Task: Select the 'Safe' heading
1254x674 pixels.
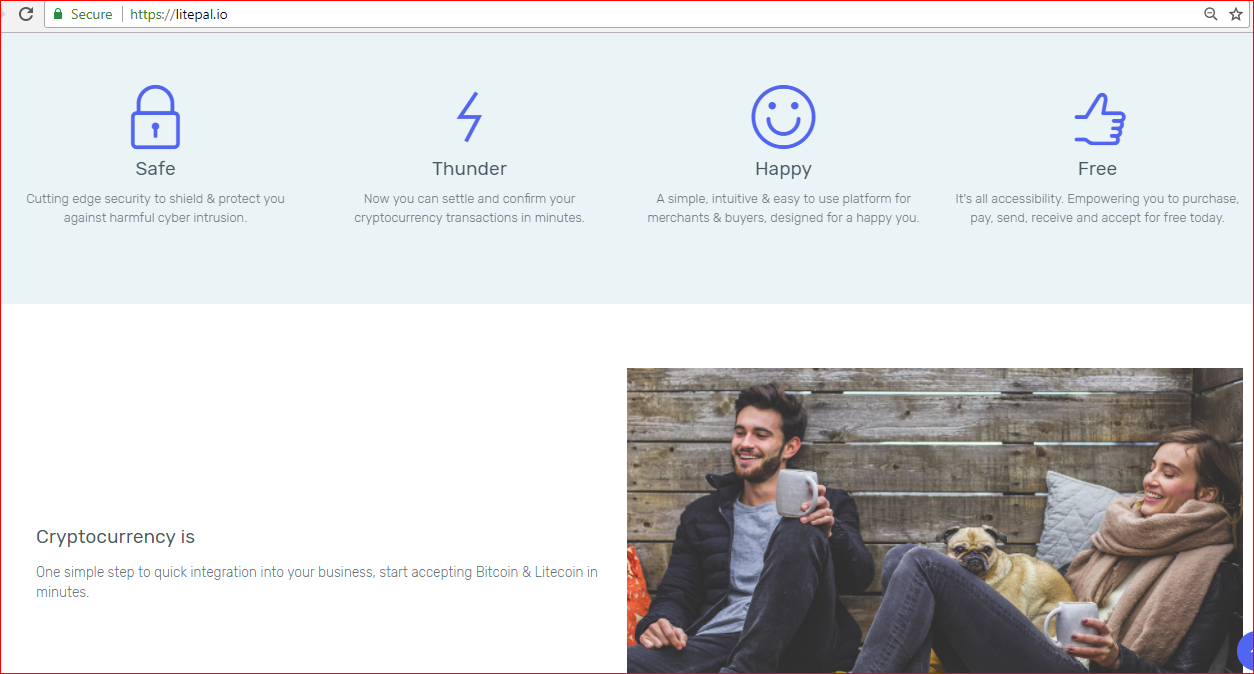Action: click(155, 169)
